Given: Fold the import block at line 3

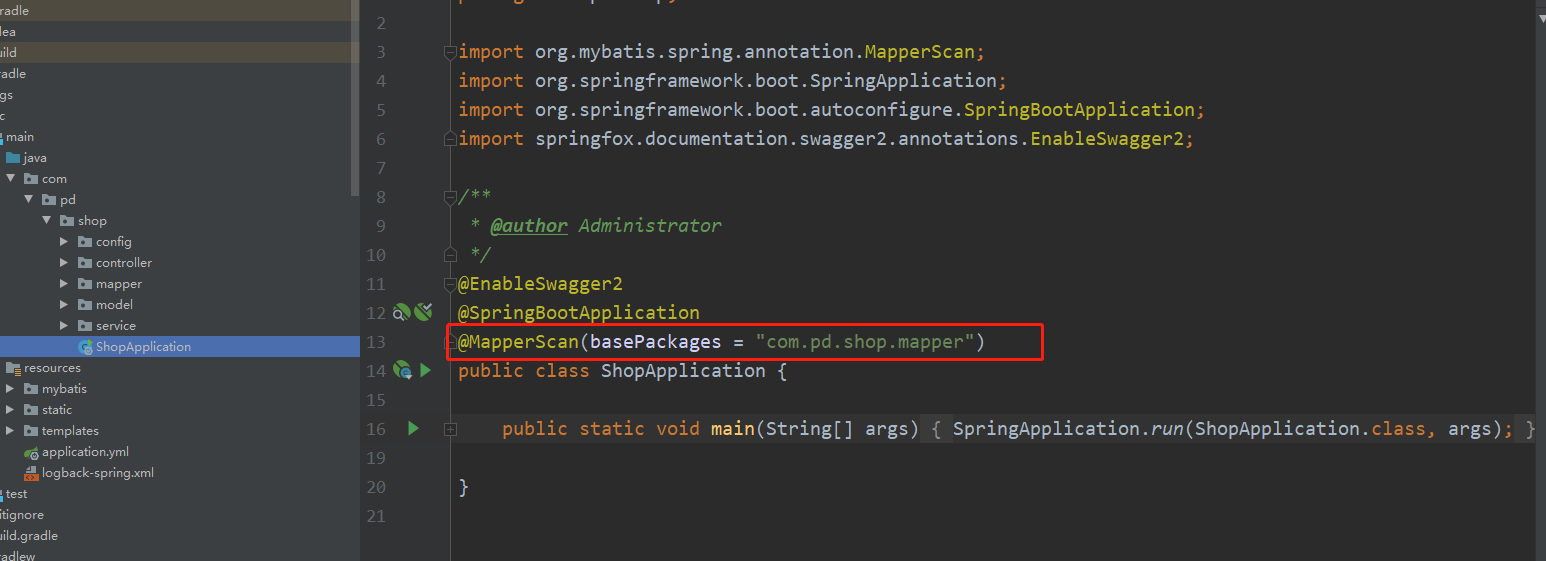Looking at the screenshot, I should 451,52.
